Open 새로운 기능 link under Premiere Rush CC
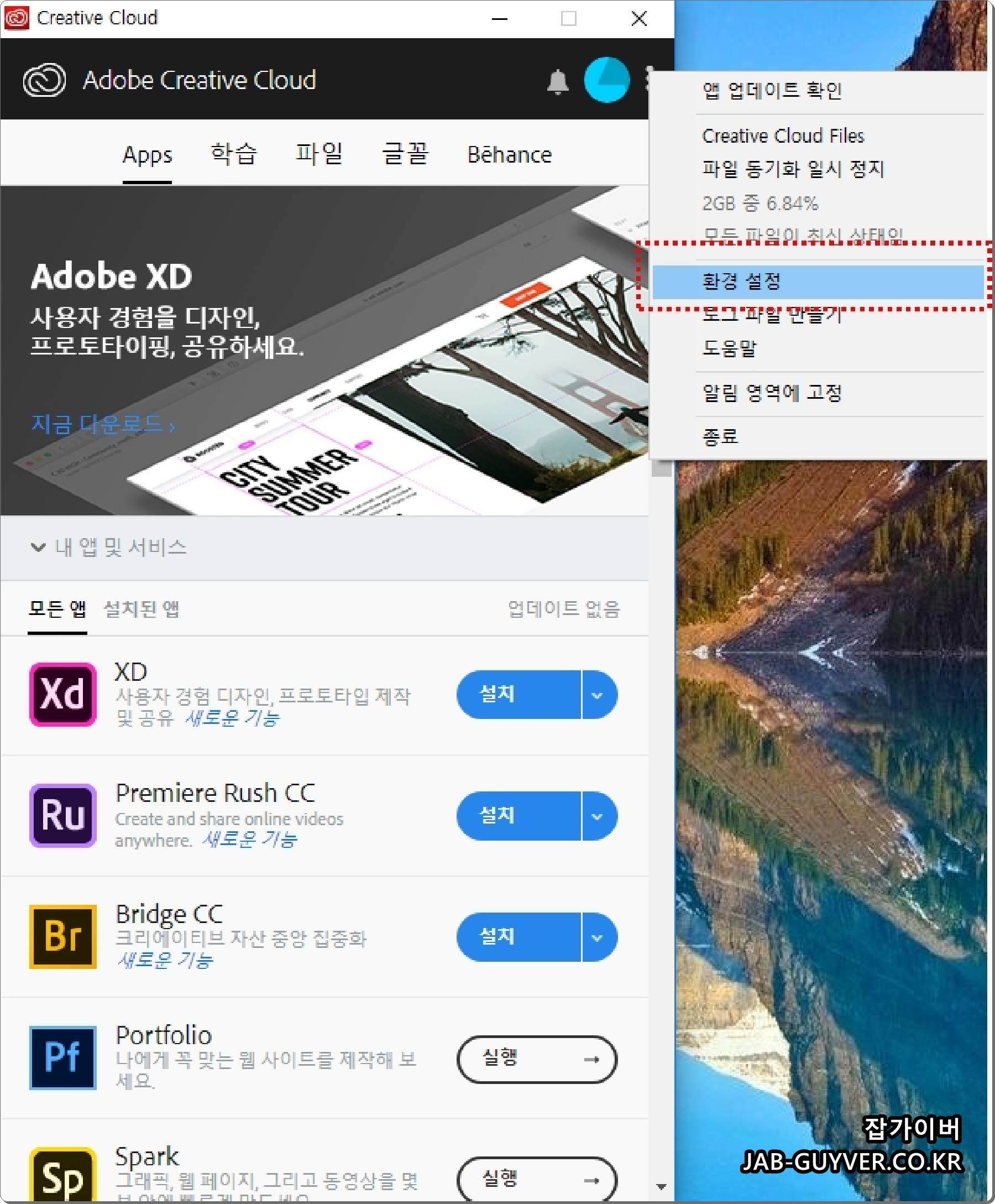This screenshot has width=995, height=1204. coord(249,840)
